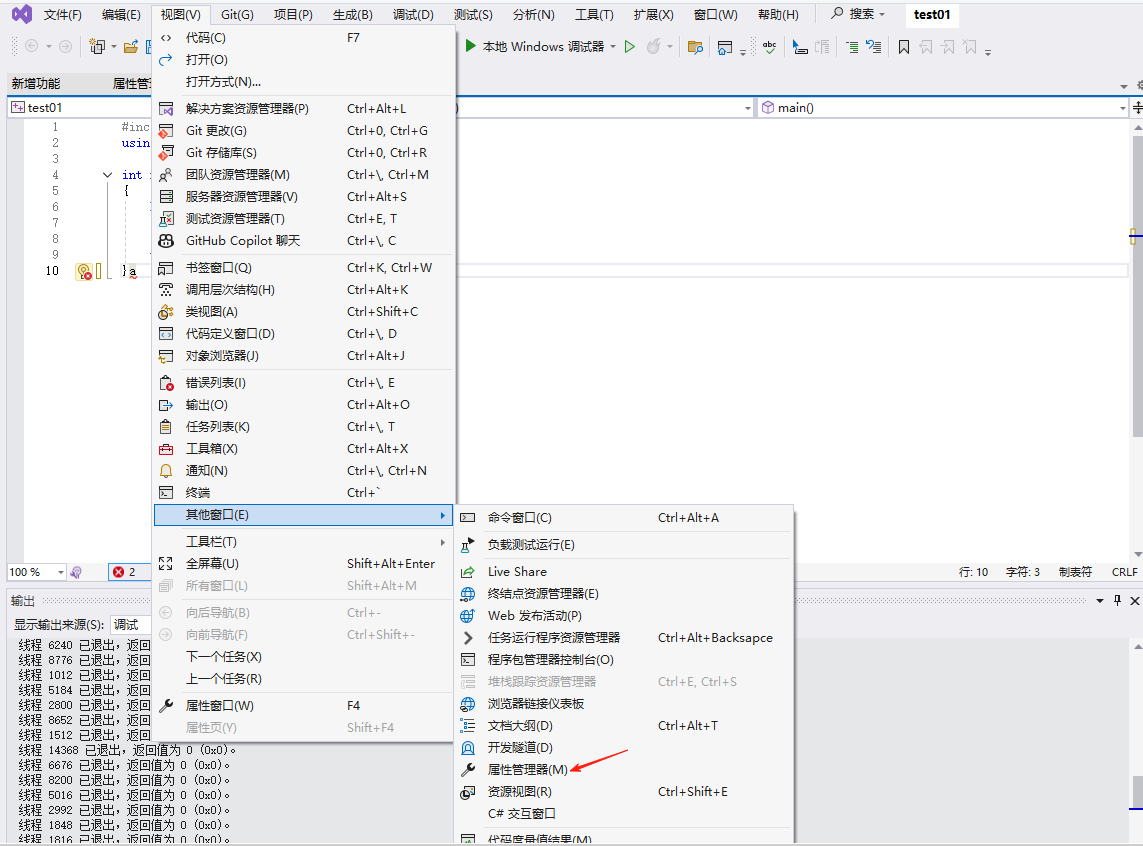Image resolution: width=1143 pixels, height=846 pixels.
Task: Open 对象浏览器(J) icon entry
Action: (x=303, y=356)
